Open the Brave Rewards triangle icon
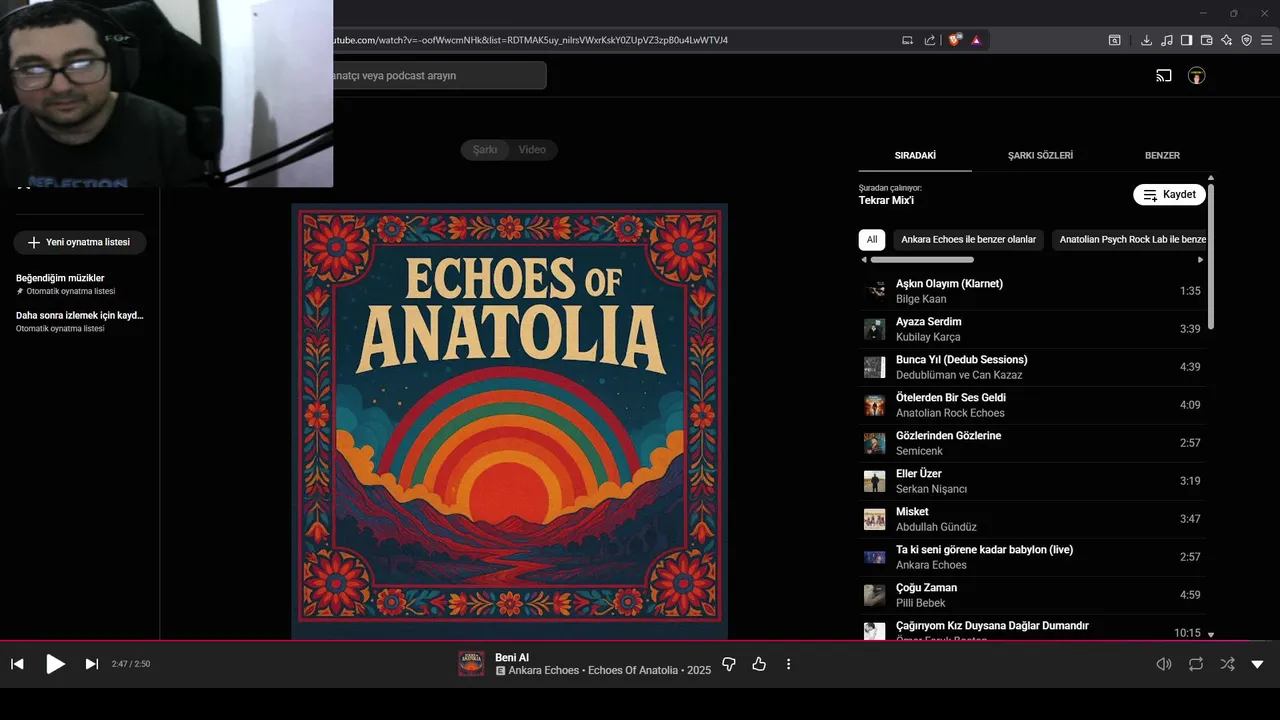Image resolution: width=1280 pixels, height=720 pixels. 976,40
